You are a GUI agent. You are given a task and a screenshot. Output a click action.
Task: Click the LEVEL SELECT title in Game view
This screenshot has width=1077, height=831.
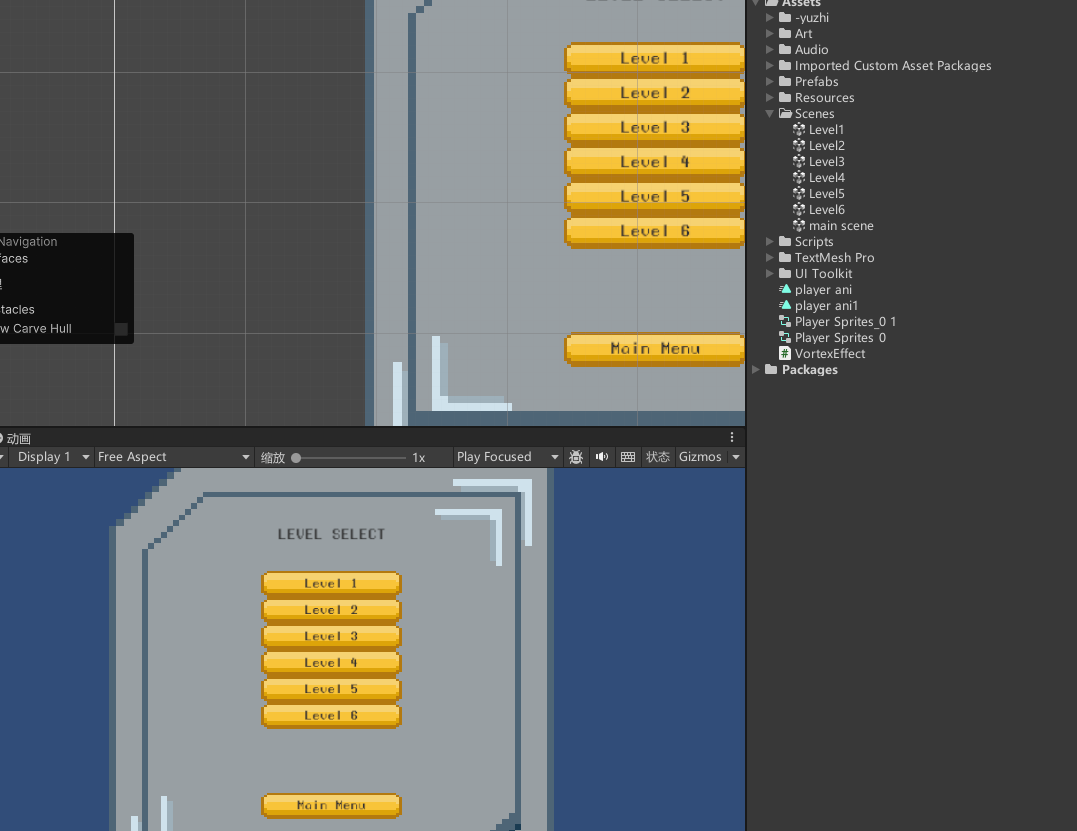point(331,534)
